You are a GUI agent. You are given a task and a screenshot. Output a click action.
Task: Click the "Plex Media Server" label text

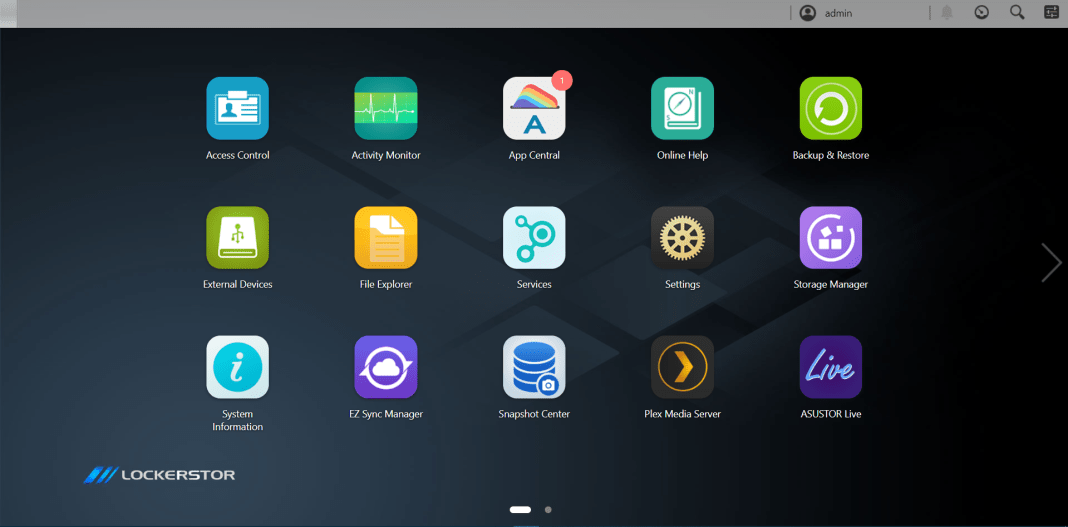tap(682, 414)
